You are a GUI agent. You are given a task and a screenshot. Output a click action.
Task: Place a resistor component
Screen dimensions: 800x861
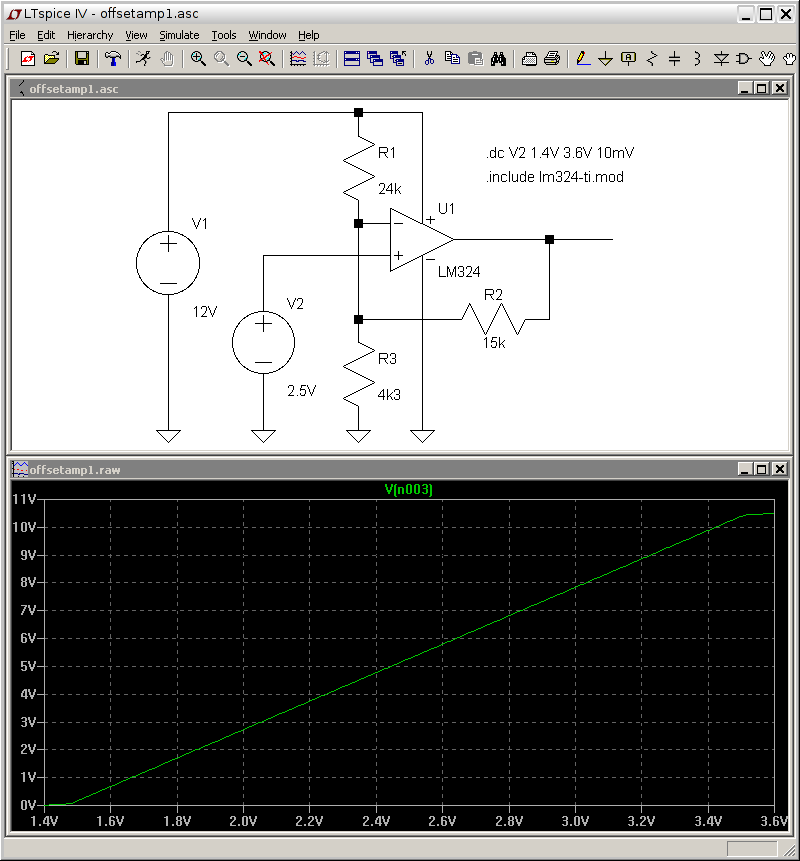pos(652,58)
